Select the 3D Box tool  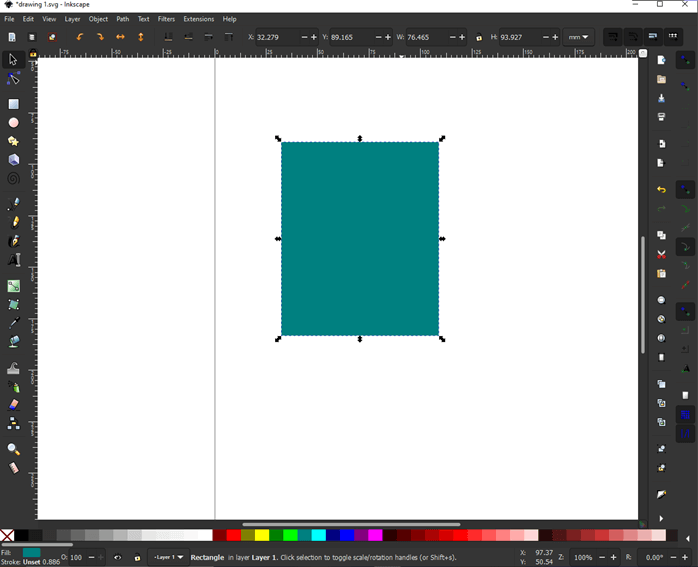(13, 160)
